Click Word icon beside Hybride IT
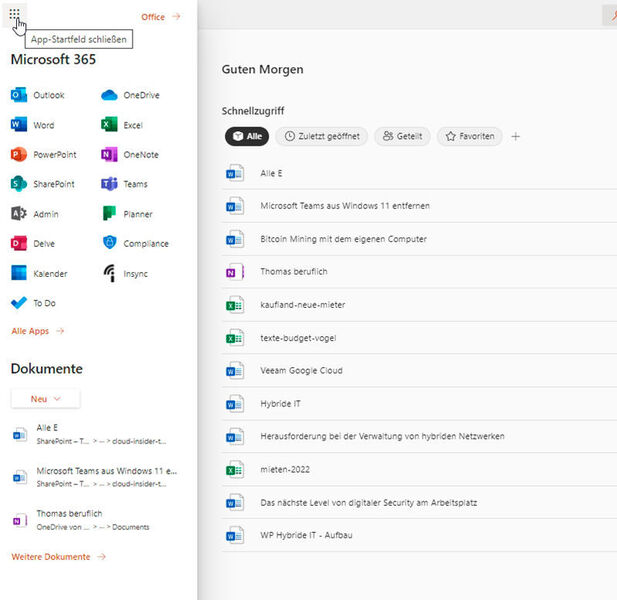The height and width of the screenshot is (600, 617). pos(235,404)
